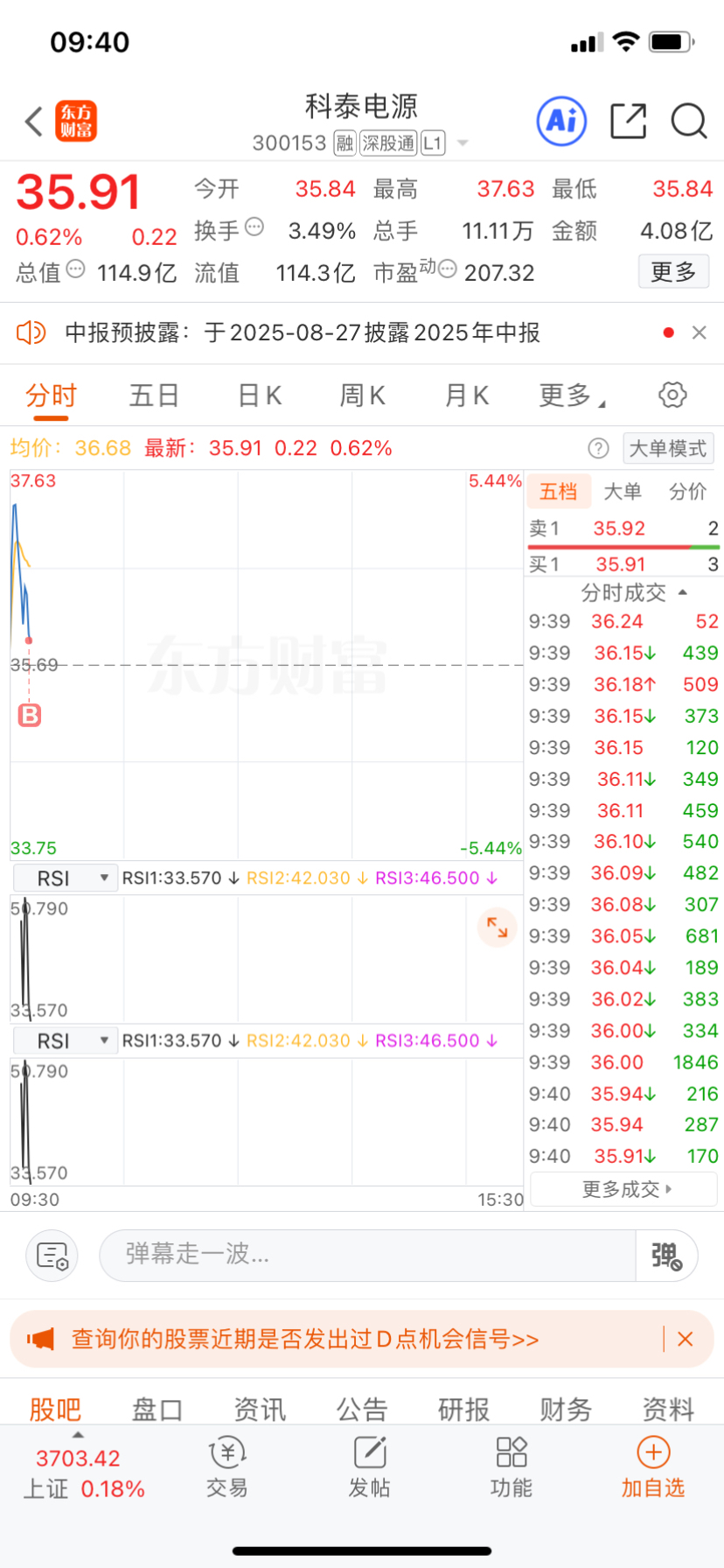Open the 功能 functions icon
Screen dimensions: 724x1568
click(512, 1466)
